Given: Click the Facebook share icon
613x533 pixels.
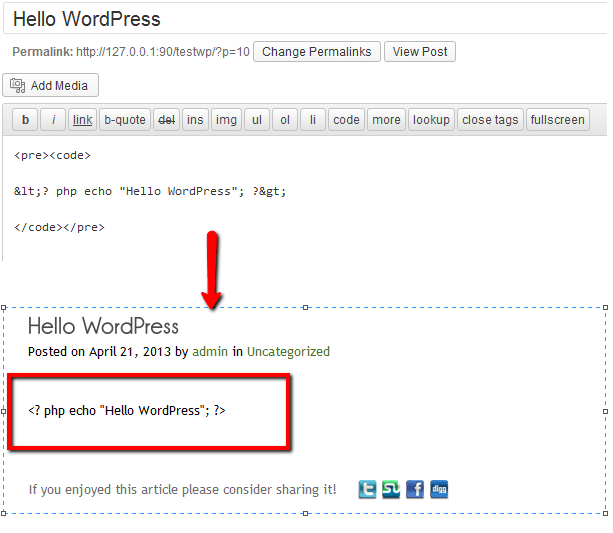Looking at the screenshot, I should coord(415,489).
